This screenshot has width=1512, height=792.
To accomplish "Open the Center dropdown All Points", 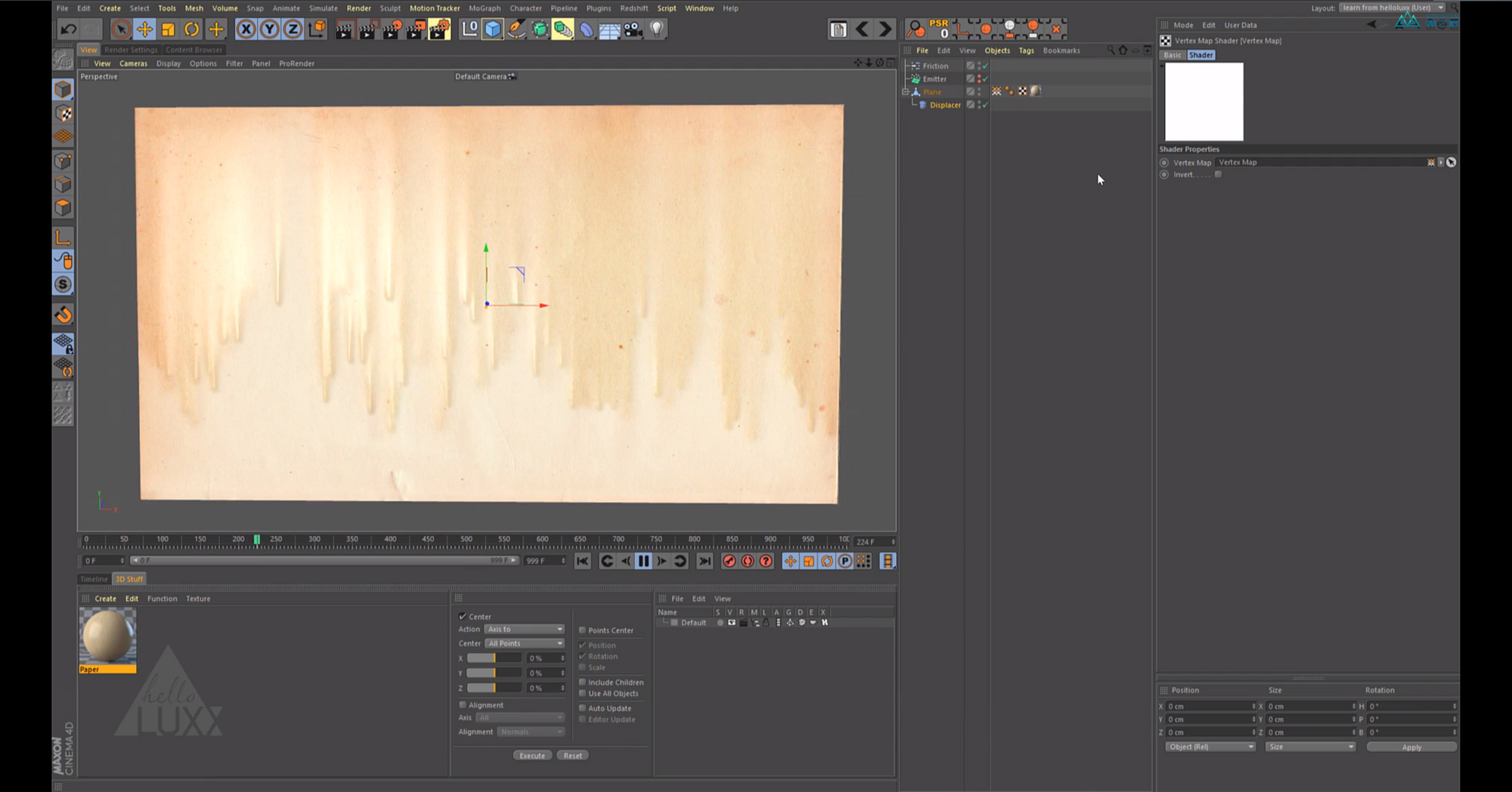I will [525, 644].
